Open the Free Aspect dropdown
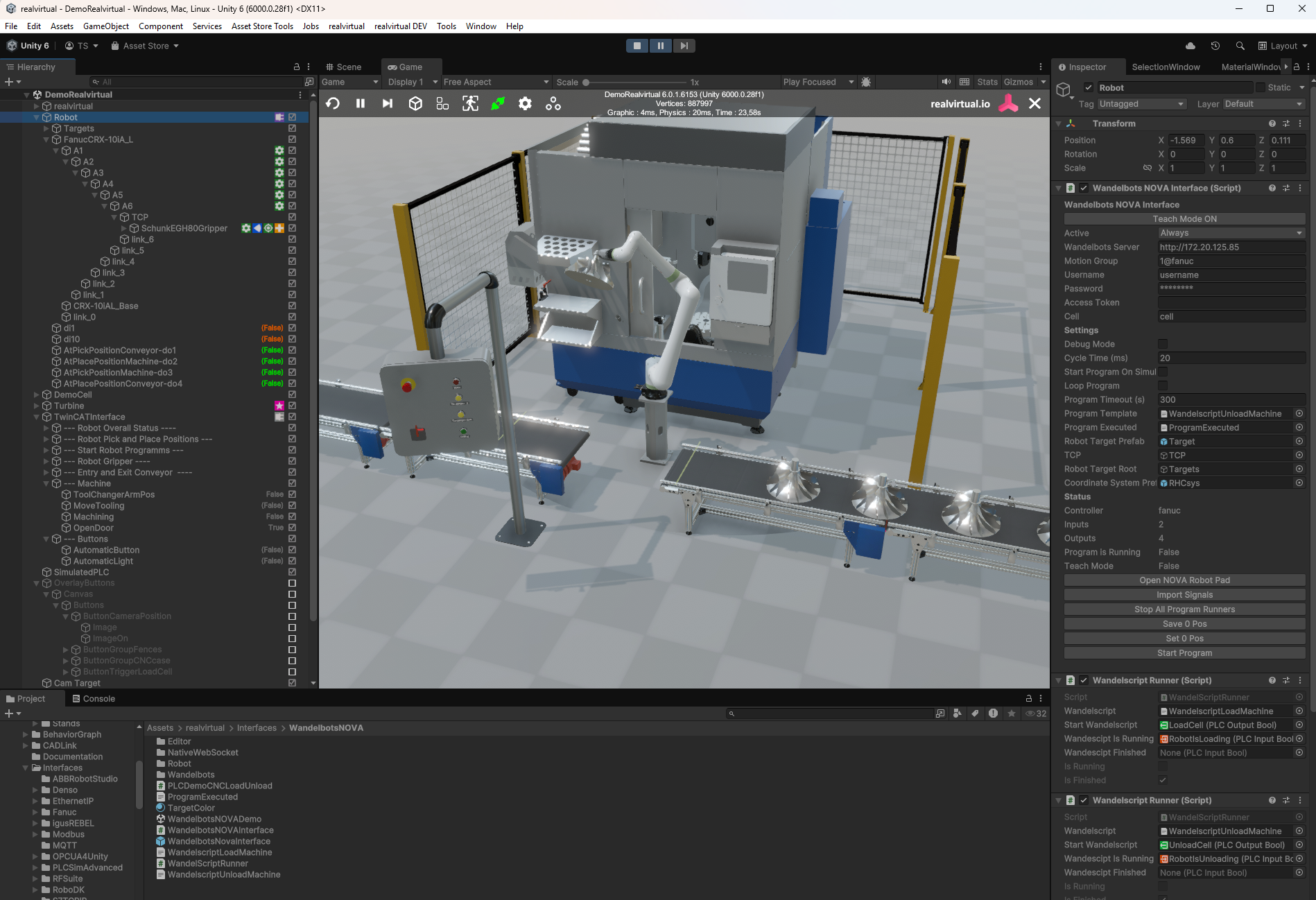The height and width of the screenshot is (900, 1316). pos(496,82)
